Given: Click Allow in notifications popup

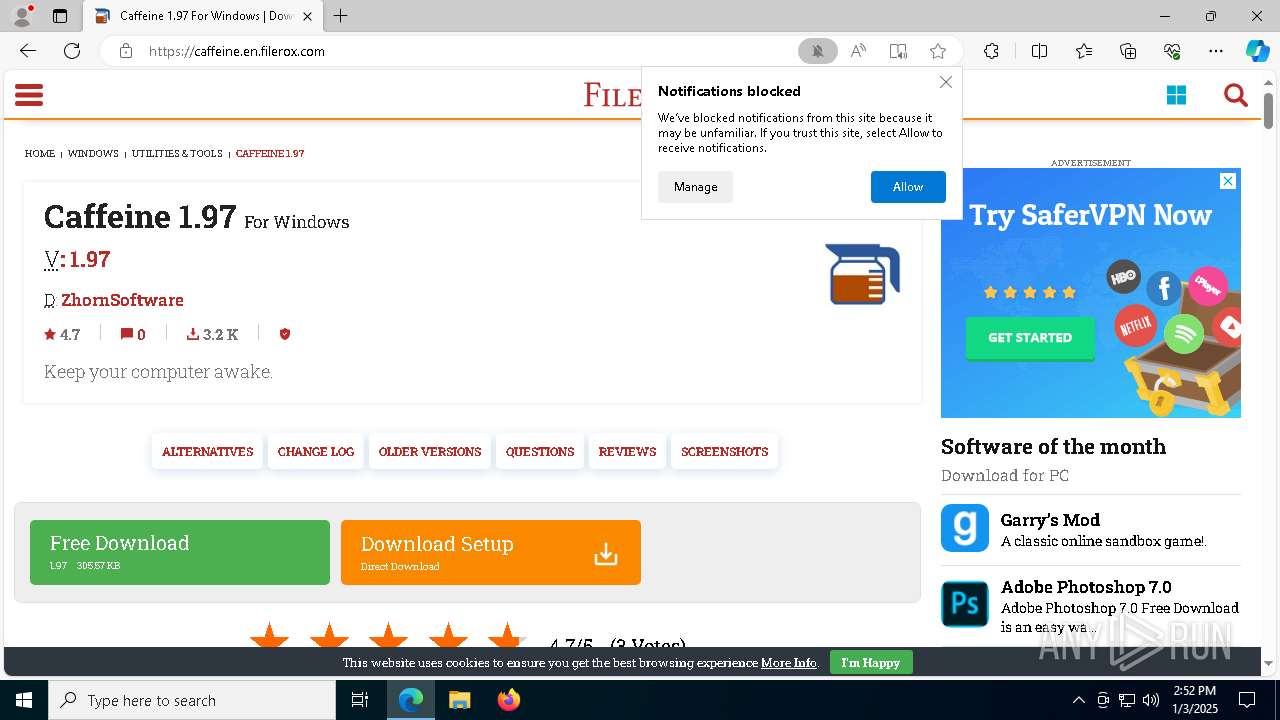Looking at the screenshot, I should pyautogui.click(x=908, y=187).
